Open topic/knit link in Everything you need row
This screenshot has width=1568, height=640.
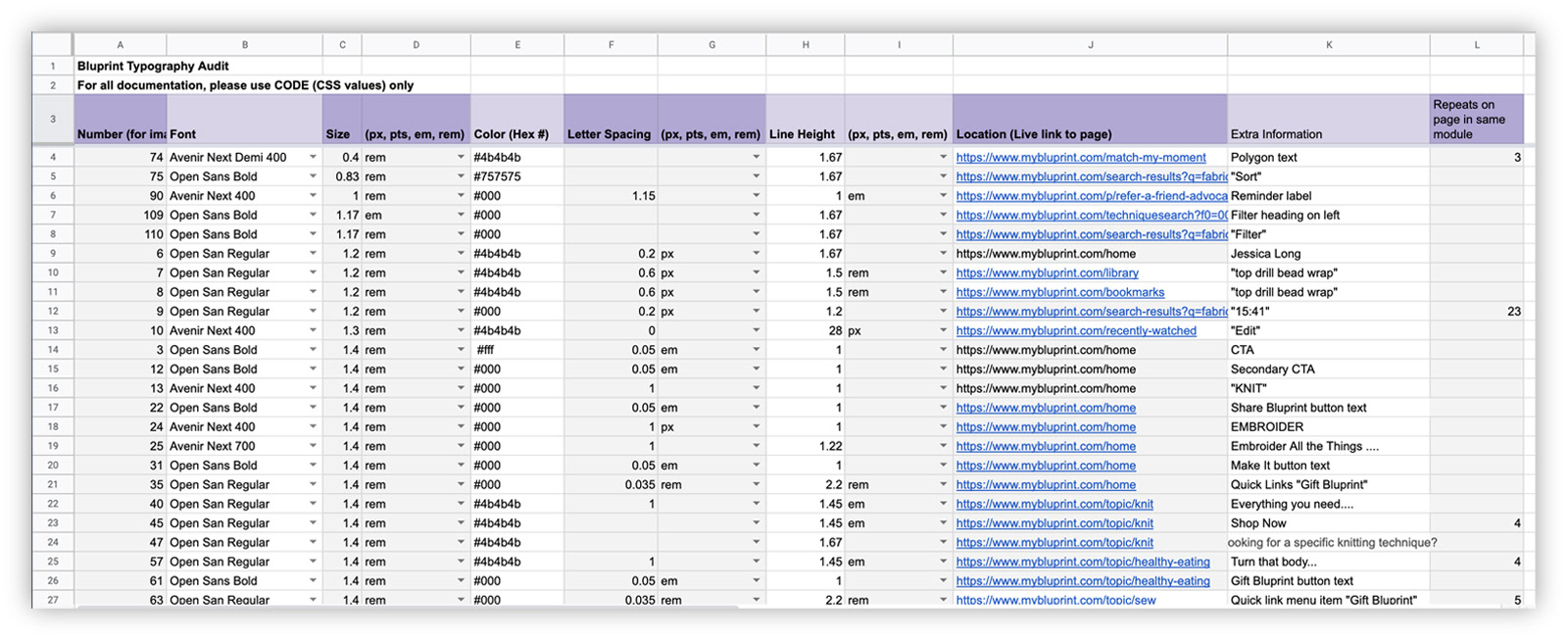pyautogui.click(x=1054, y=504)
